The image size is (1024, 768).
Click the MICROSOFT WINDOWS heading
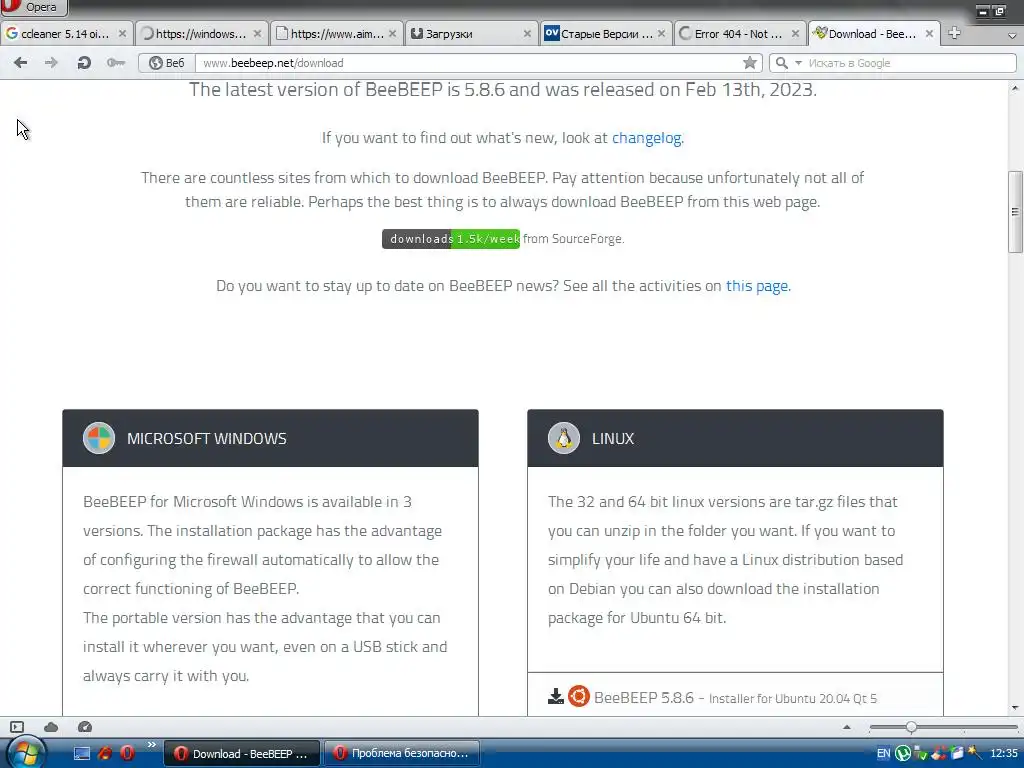pos(206,439)
